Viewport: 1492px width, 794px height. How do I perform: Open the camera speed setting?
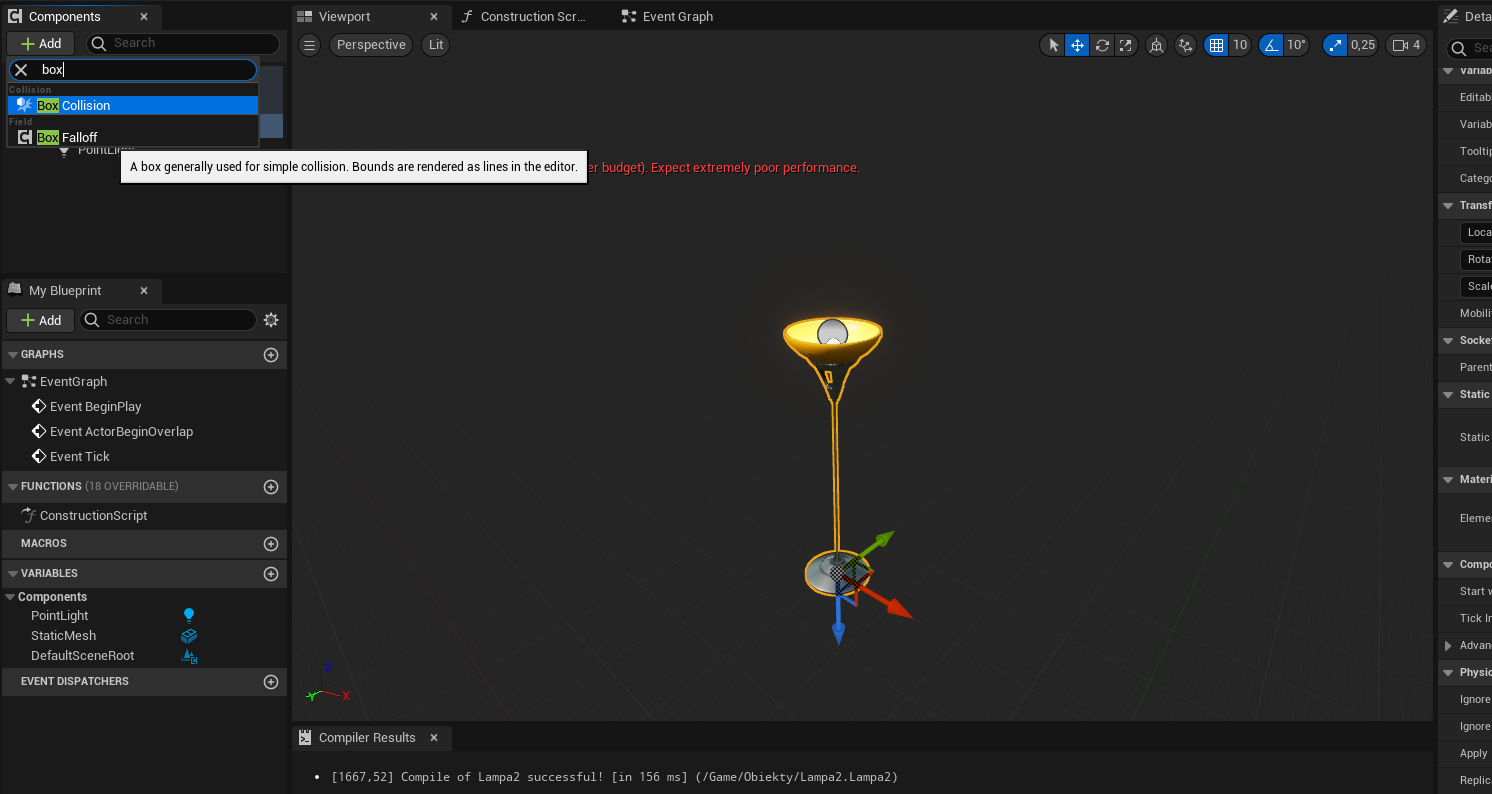point(1406,45)
